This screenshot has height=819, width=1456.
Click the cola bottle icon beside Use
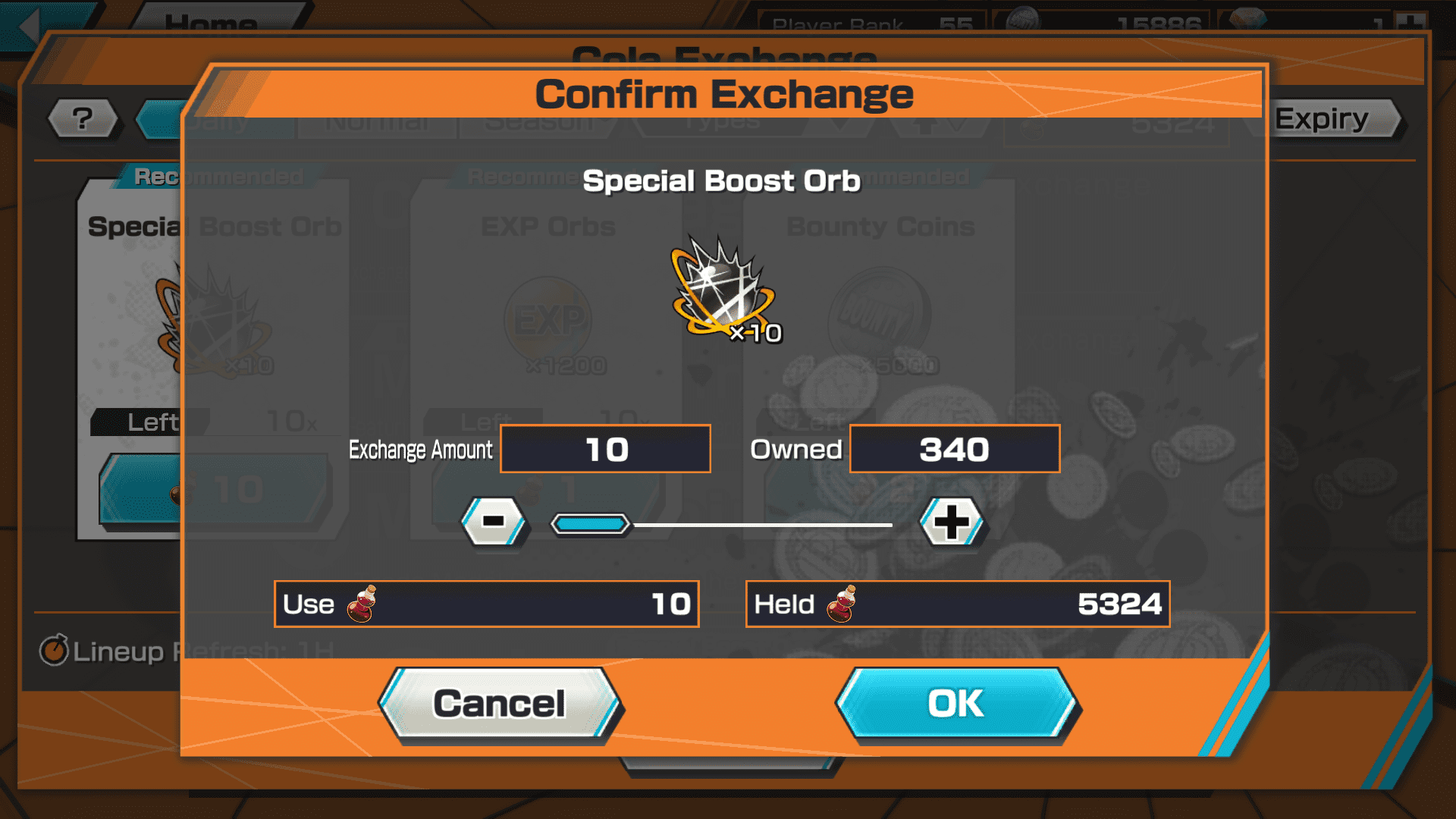[x=362, y=604]
